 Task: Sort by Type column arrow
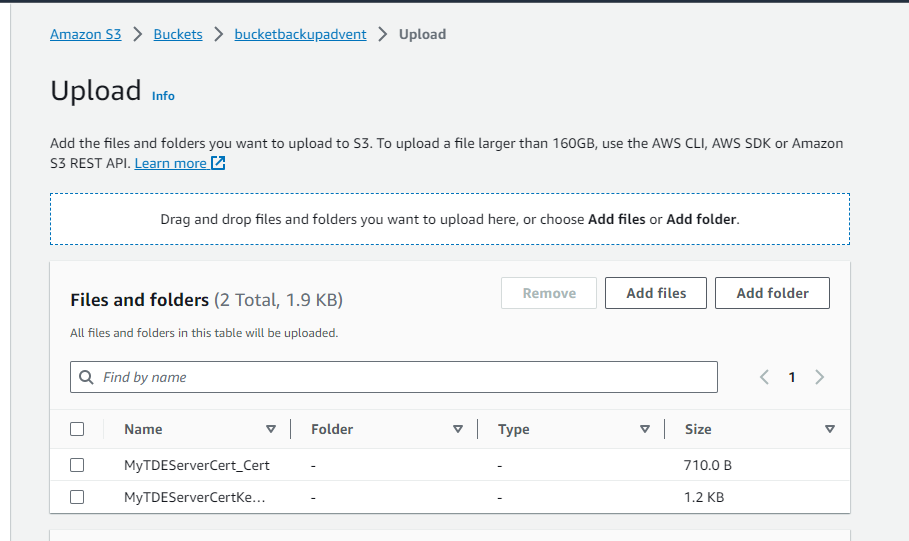tap(645, 429)
